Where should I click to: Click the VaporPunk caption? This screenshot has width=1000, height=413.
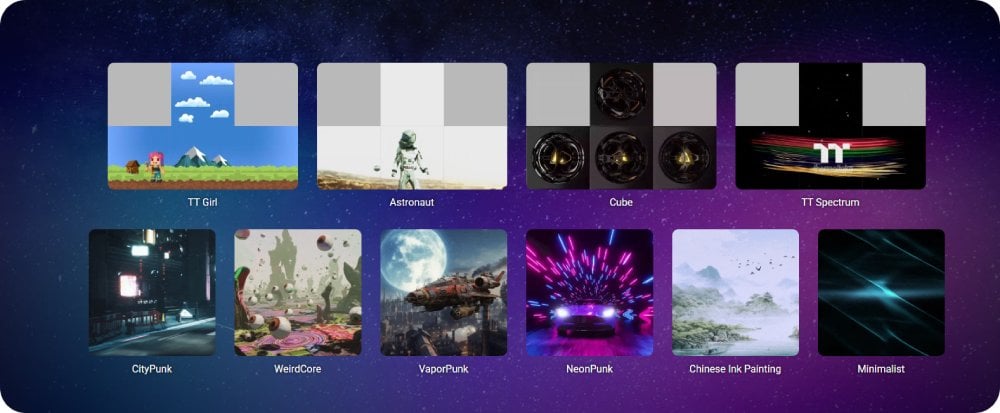(x=444, y=369)
